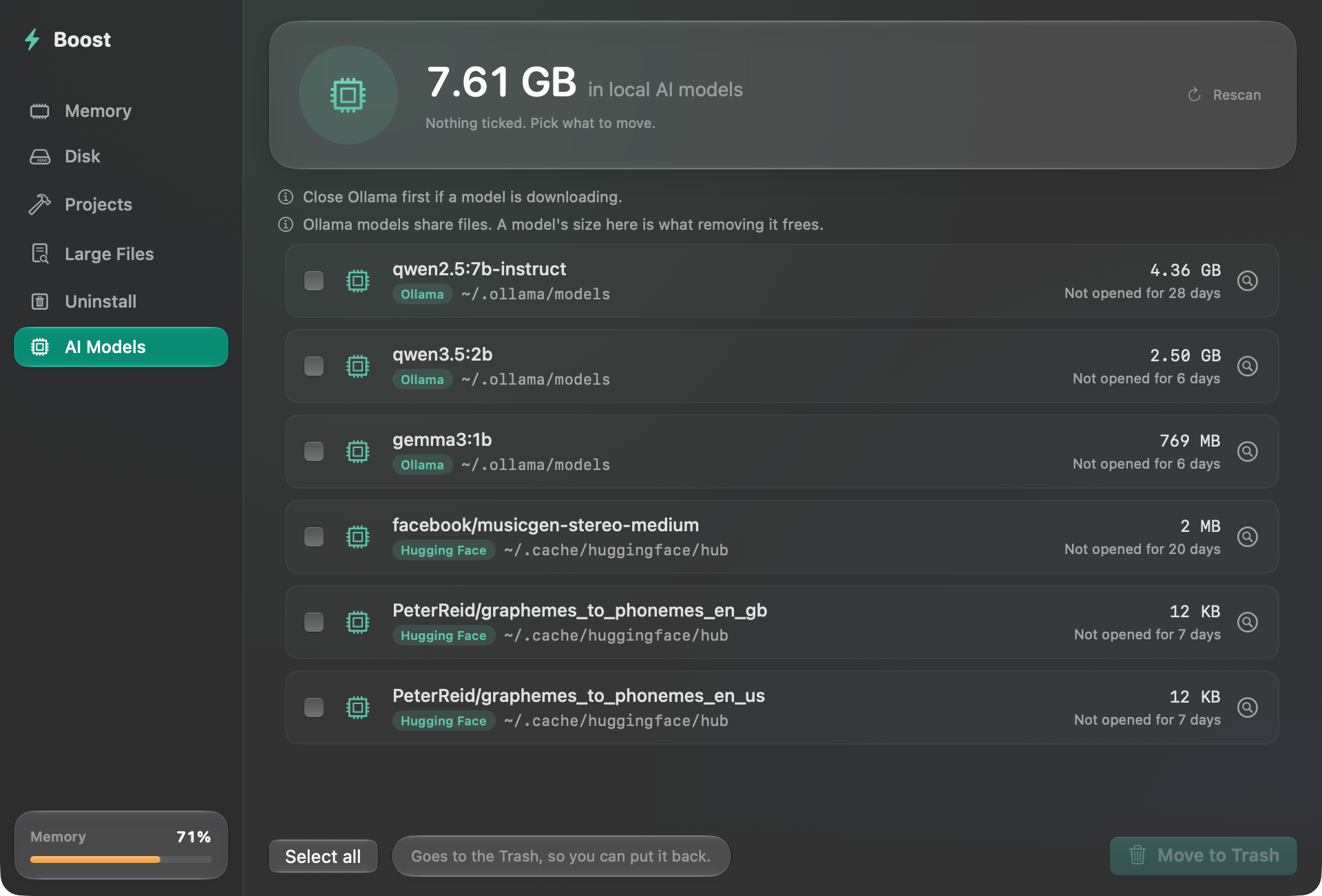The image size is (1322, 896).
Task: Click the Ollama tag on gemma3:1b
Action: click(x=422, y=465)
